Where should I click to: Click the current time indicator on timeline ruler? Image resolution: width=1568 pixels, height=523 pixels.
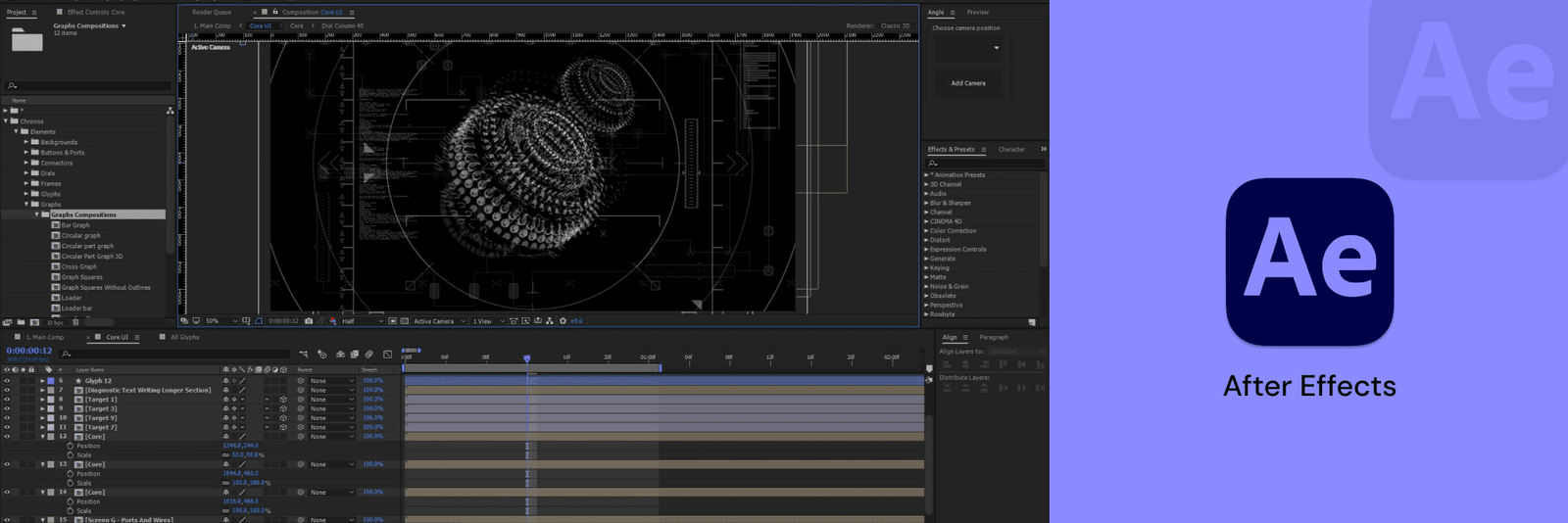click(527, 358)
